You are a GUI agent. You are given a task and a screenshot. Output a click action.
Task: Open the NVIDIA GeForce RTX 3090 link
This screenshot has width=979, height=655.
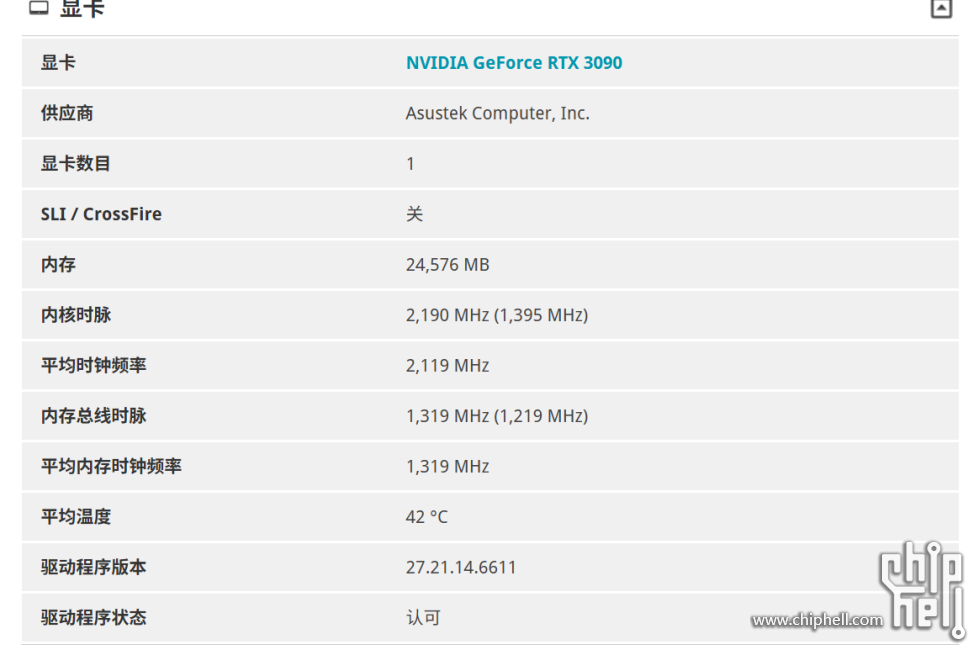[x=514, y=63]
